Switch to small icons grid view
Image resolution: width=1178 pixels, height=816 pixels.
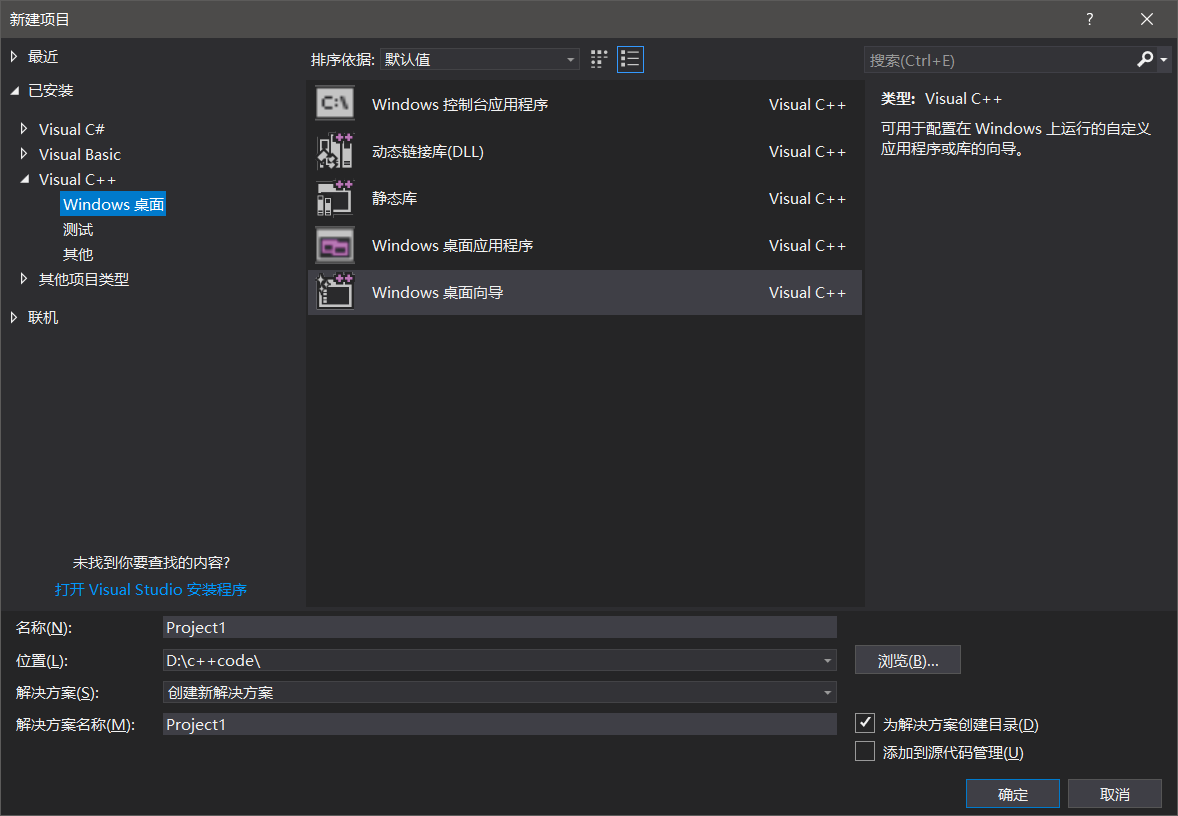tap(599, 59)
